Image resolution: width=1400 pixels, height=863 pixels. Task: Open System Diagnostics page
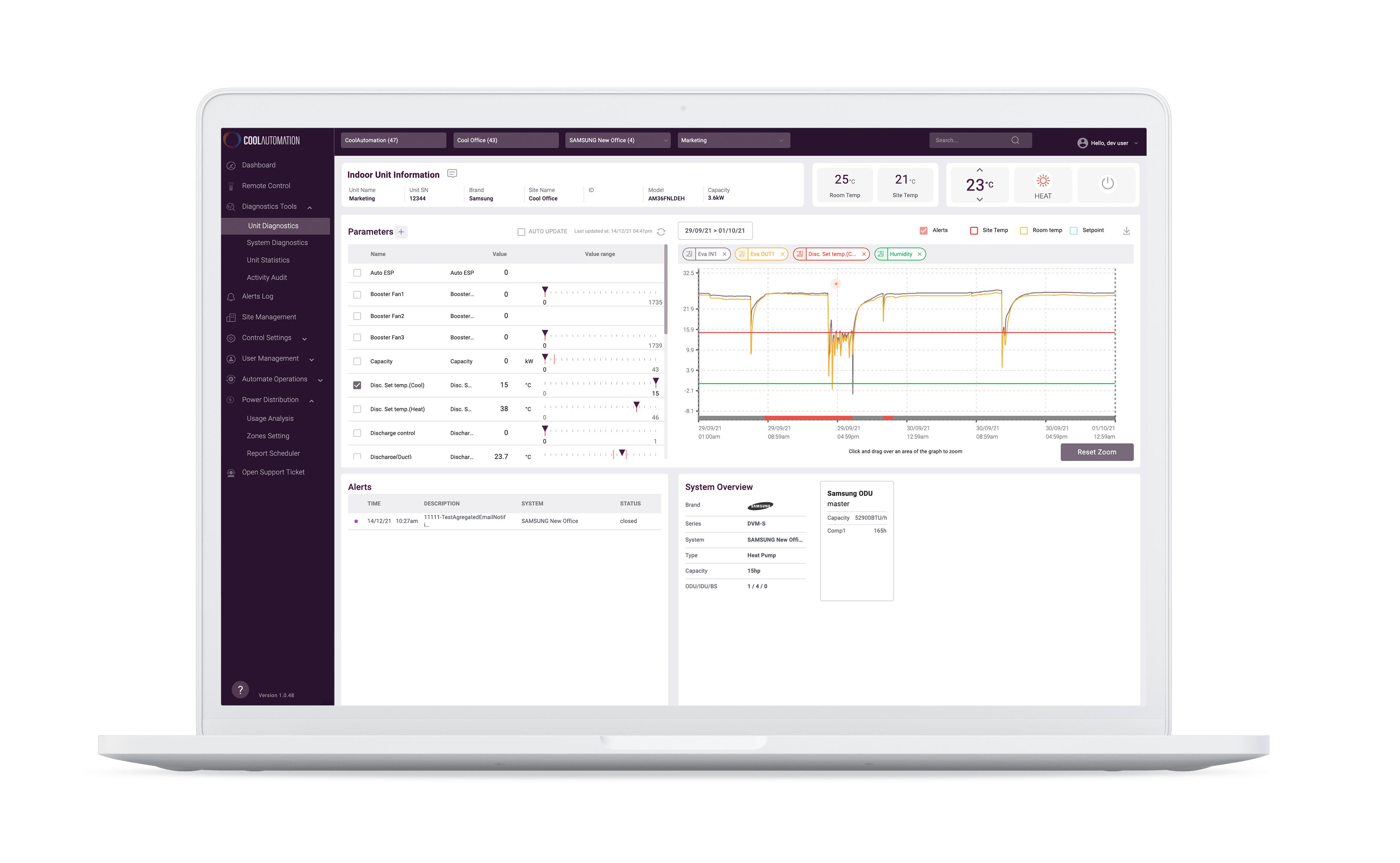277,243
